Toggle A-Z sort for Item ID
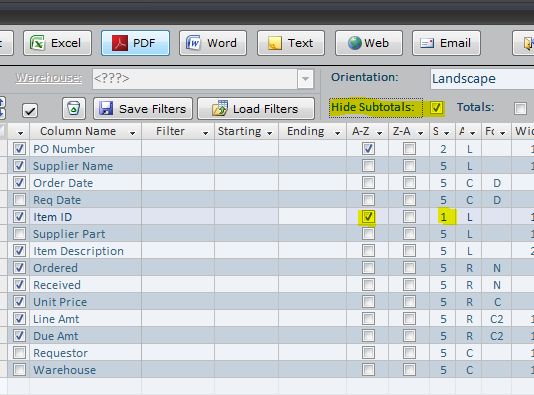The image size is (534, 395). (368, 217)
